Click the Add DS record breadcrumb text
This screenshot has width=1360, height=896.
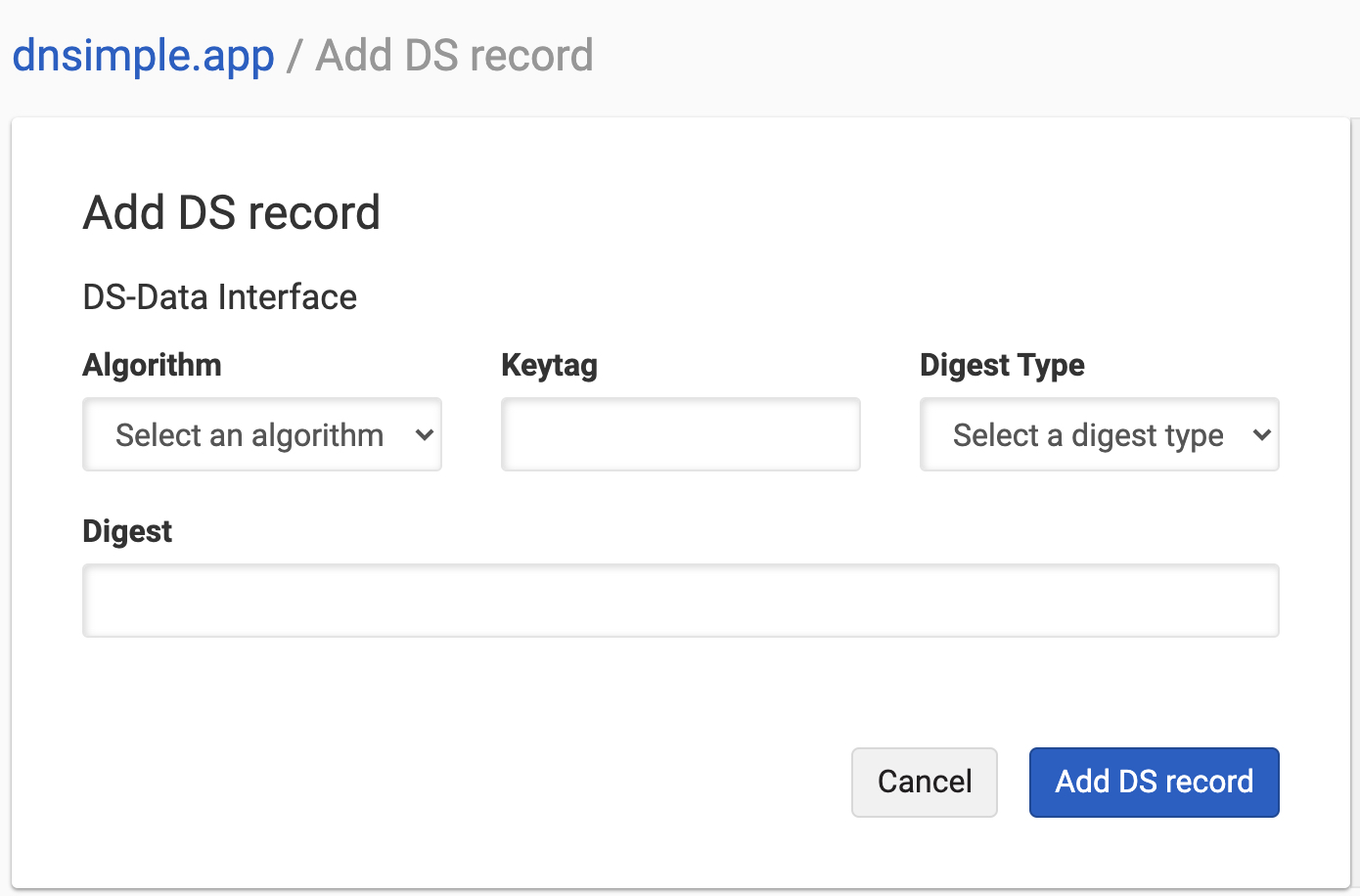(x=453, y=55)
